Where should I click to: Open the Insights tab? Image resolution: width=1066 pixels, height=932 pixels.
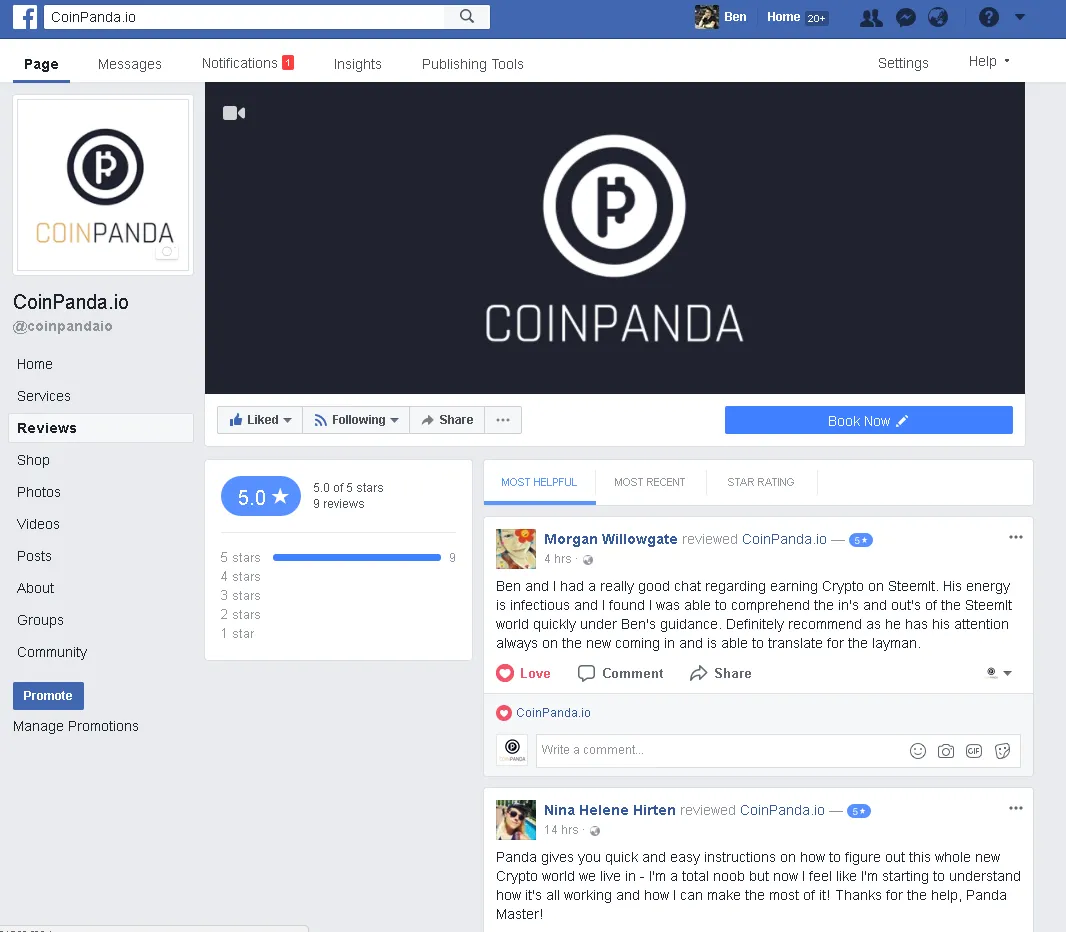358,64
